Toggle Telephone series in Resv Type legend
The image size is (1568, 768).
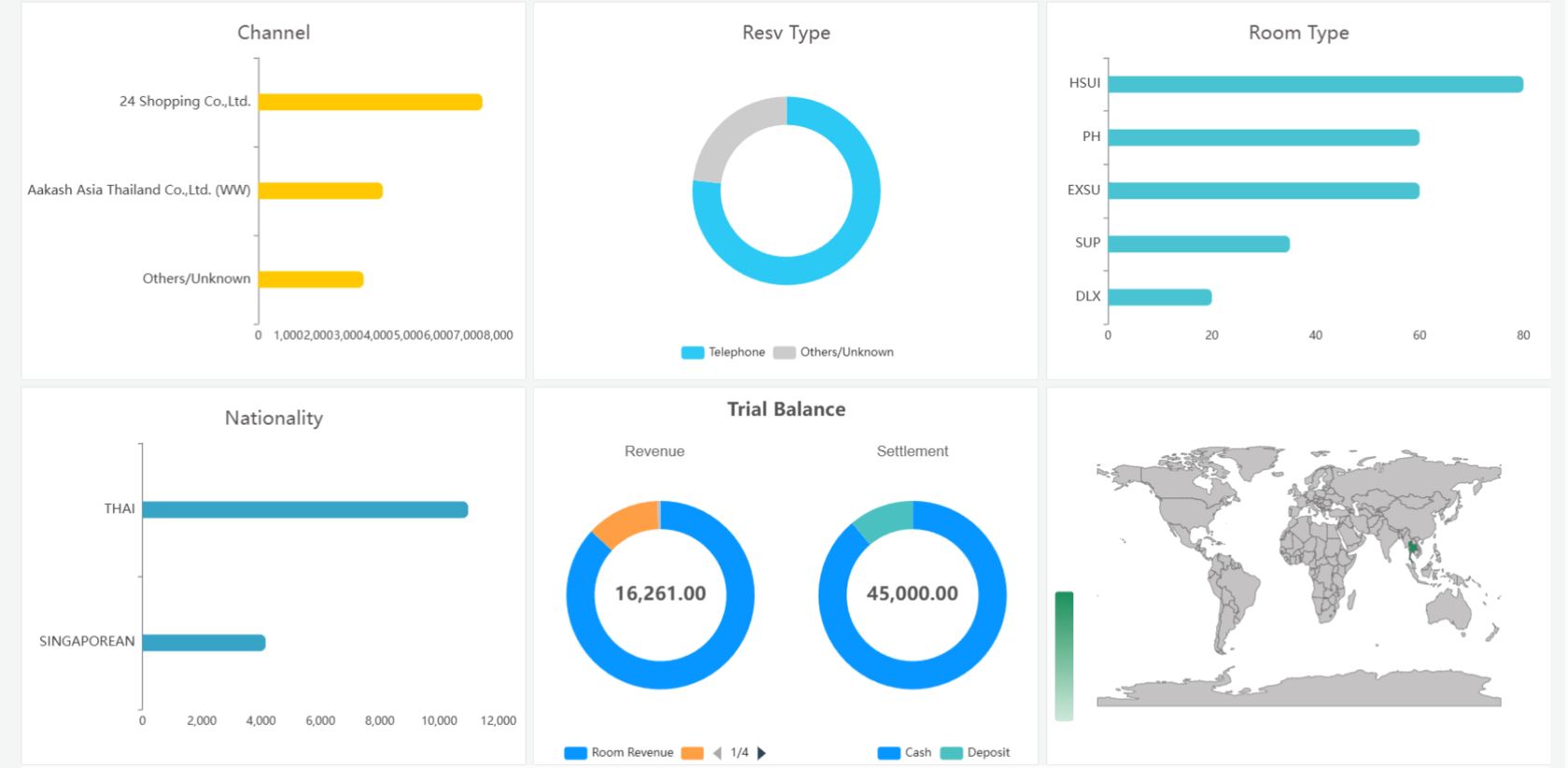tap(724, 353)
